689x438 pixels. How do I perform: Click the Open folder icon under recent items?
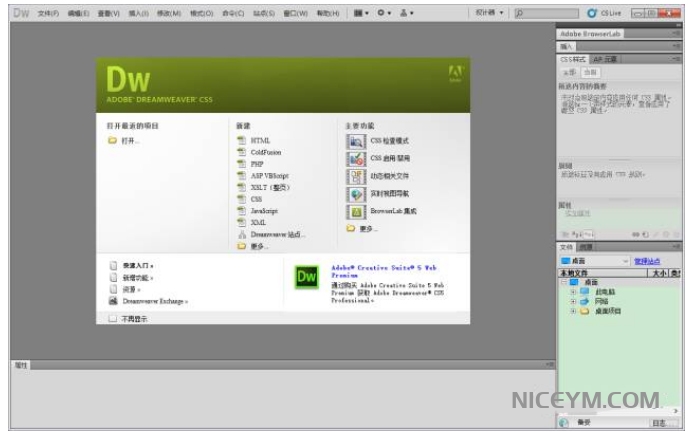click(x=112, y=141)
